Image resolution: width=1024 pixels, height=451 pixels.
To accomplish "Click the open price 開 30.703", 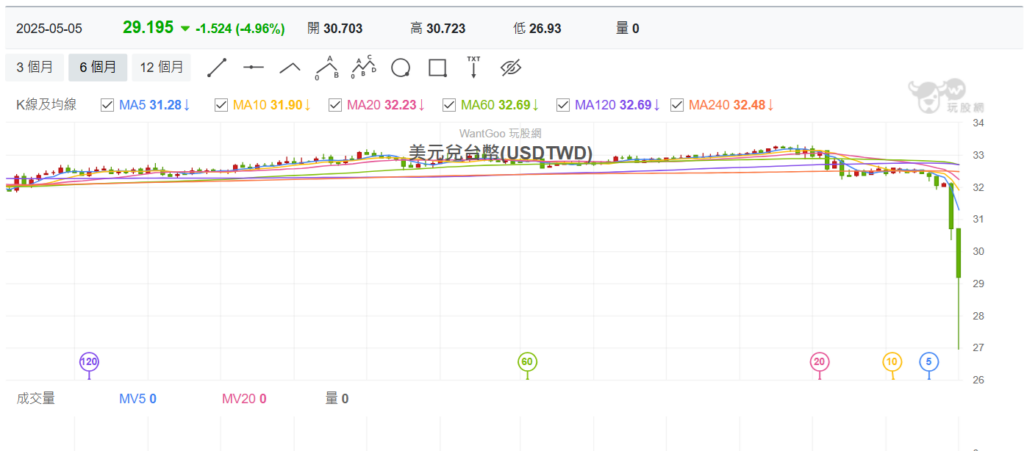I will point(335,29).
